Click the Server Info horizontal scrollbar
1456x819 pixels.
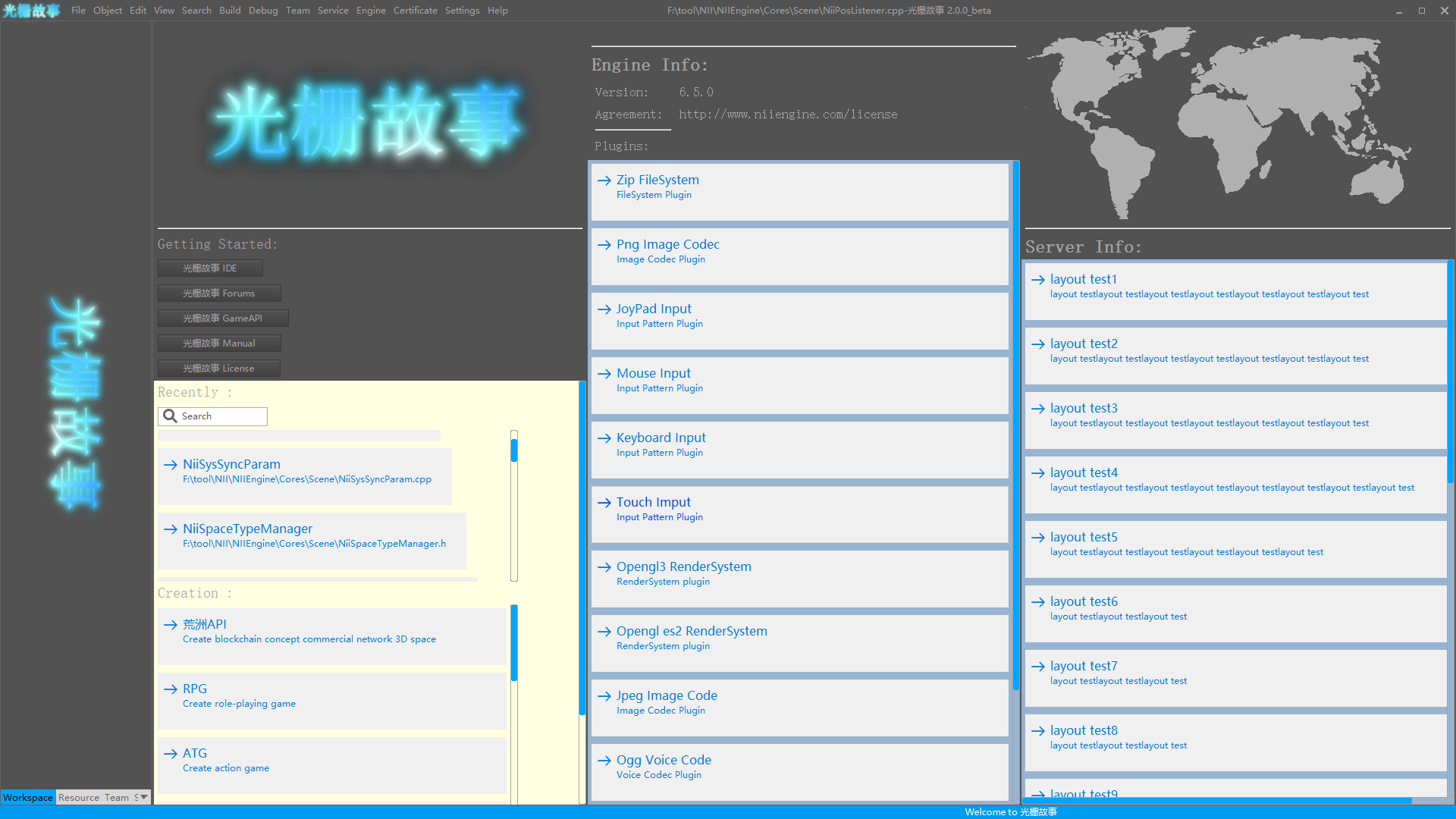[x=1218, y=800]
